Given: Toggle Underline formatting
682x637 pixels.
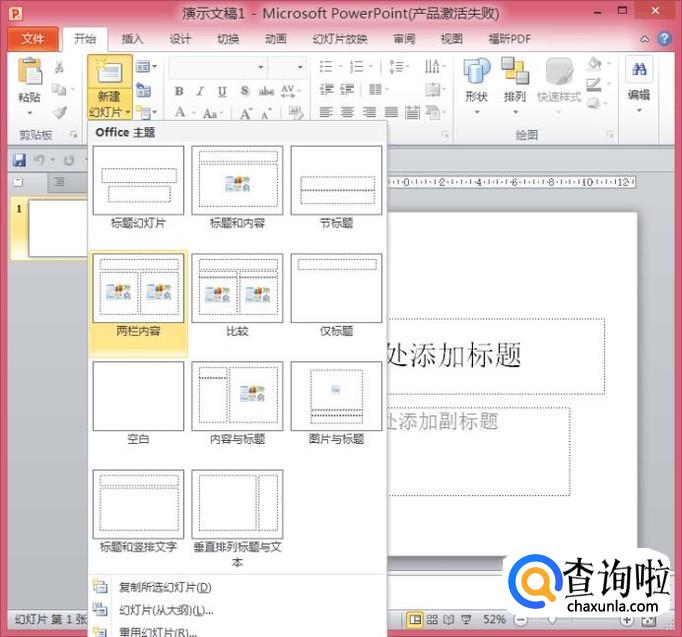Looking at the screenshot, I should point(221,91).
